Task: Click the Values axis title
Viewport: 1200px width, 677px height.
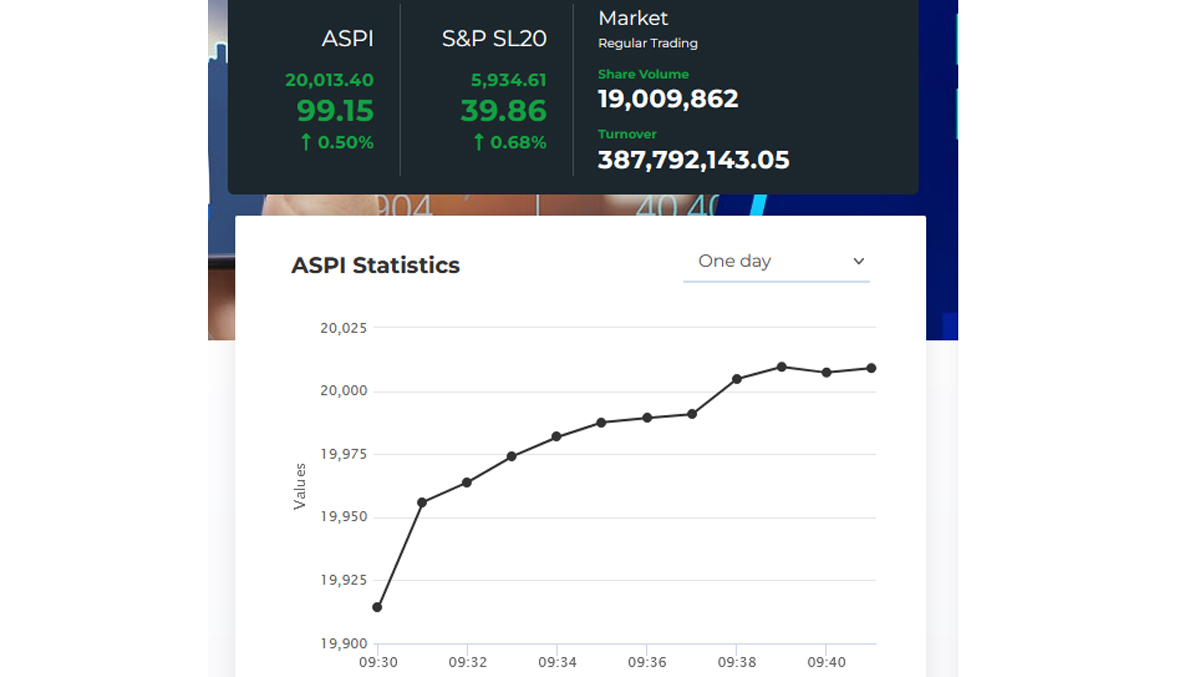Action: (x=300, y=486)
